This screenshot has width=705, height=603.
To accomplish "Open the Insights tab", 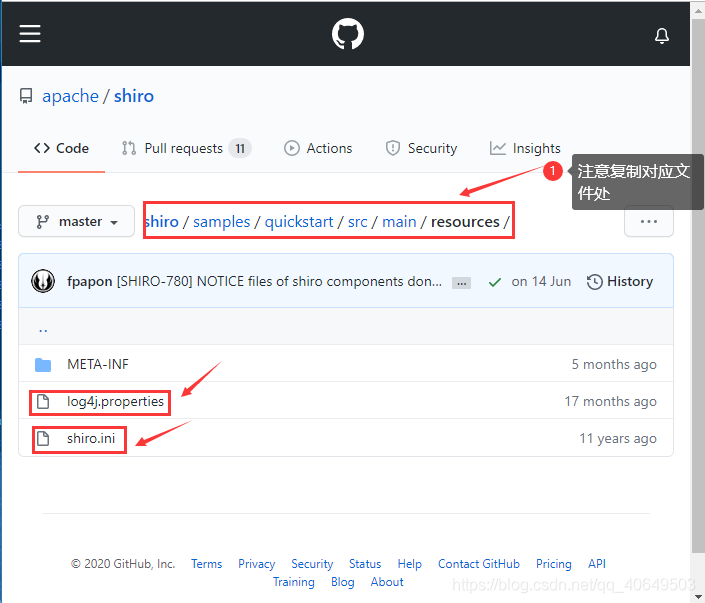I will (x=525, y=148).
